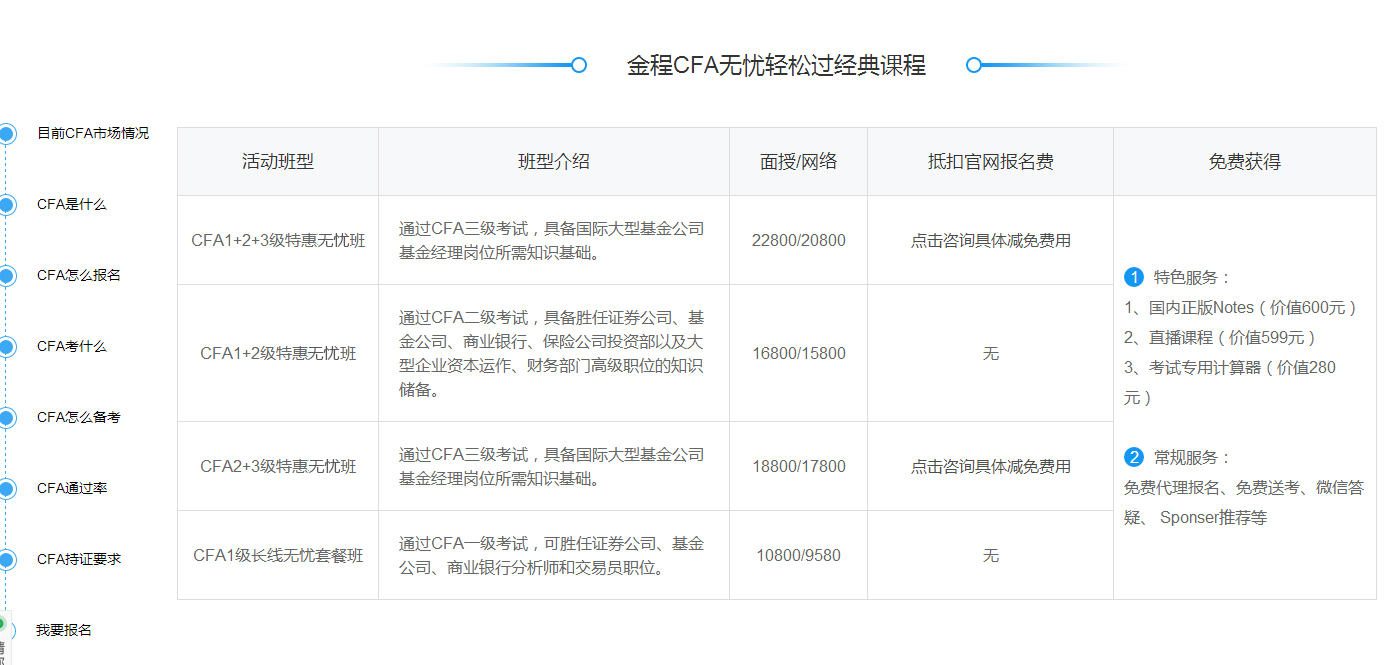Click the circle marker next to CFA是什么
This screenshot has height=665, width=1387.
[x=8, y=204]
